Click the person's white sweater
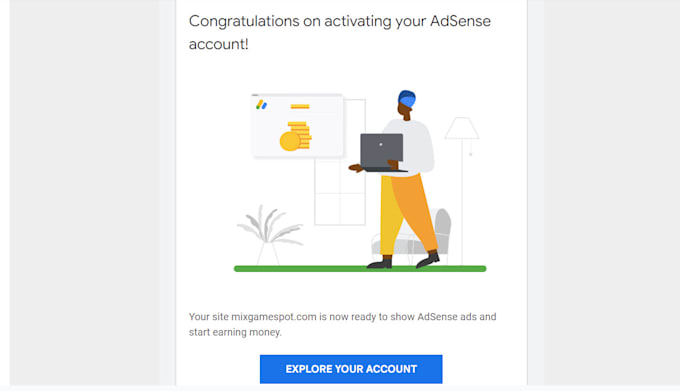Viewport: 680px width, 391px height. click(411, 147)
